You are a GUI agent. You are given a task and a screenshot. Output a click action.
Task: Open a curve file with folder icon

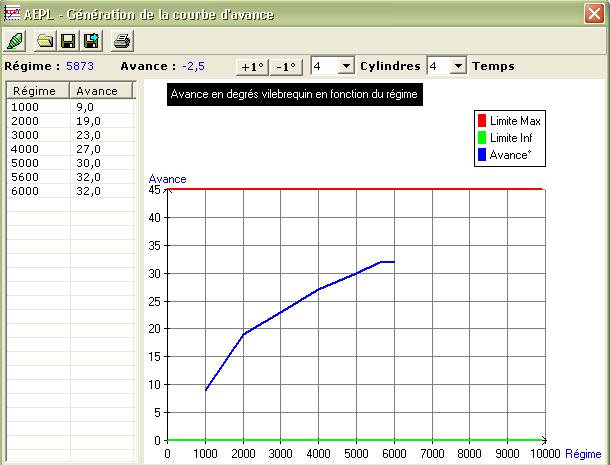pyautogui.click(x=45, y=41)
